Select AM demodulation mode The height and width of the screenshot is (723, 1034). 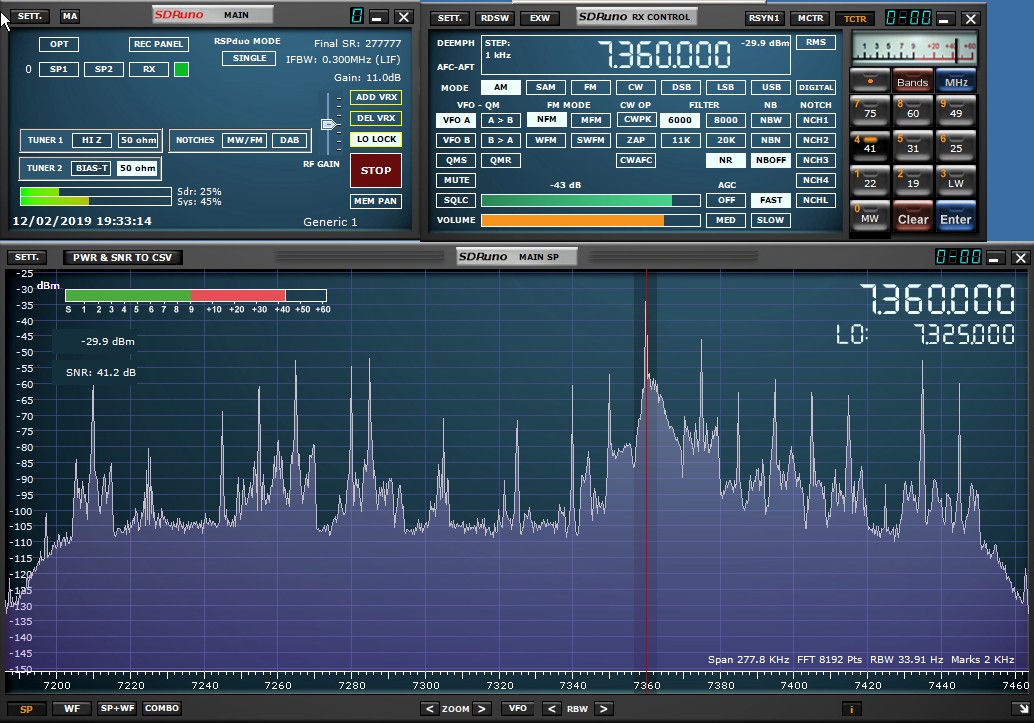501,87
